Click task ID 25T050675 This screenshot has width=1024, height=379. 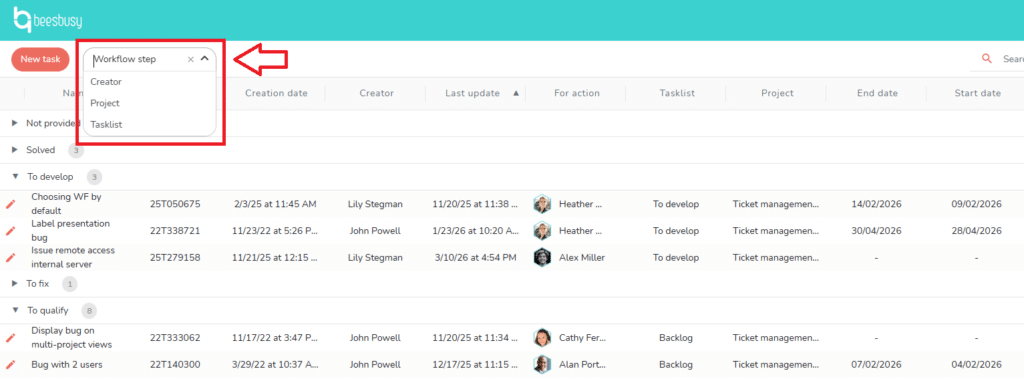175,204
